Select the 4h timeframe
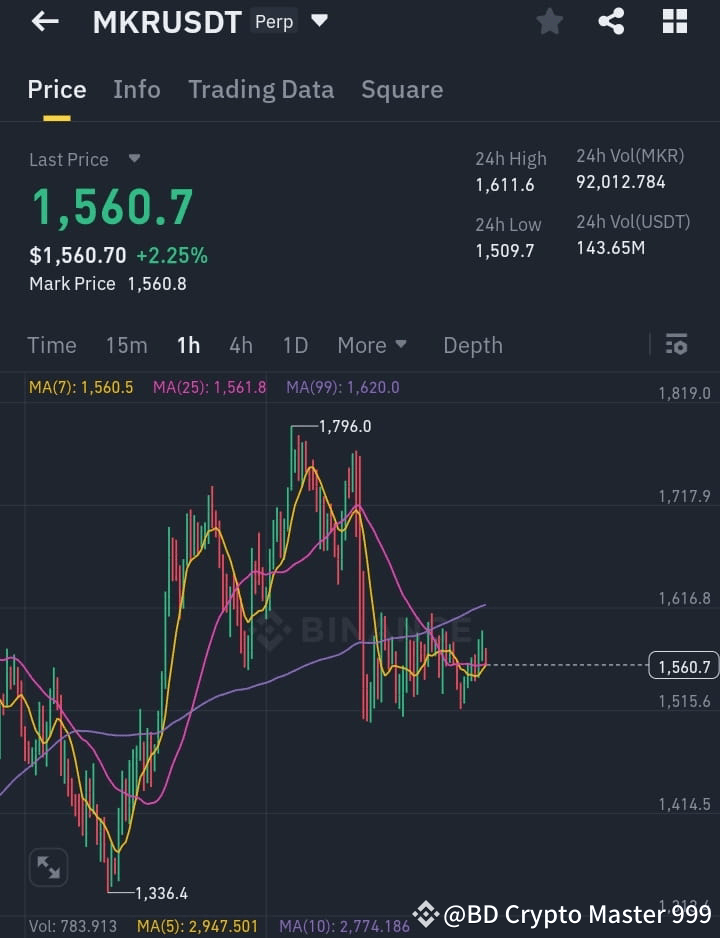The image size is (720, 938). (240, 345)
